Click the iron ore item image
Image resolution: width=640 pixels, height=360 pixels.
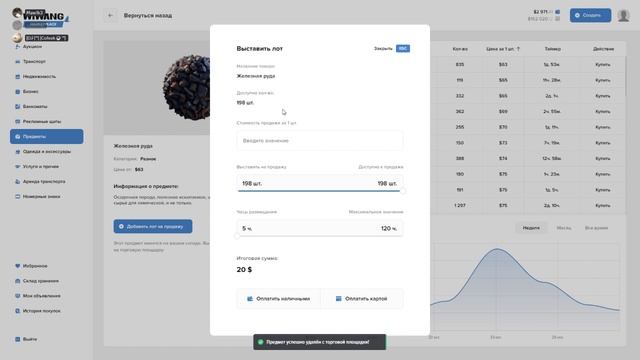point(187,87)
